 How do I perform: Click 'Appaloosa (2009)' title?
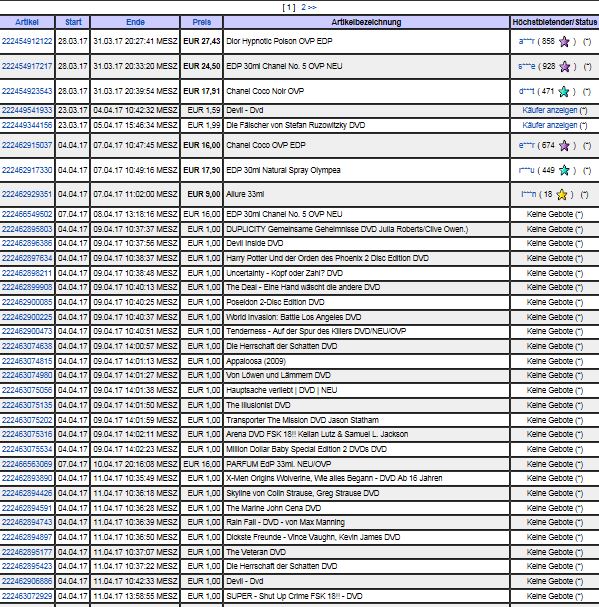coord(256,361)
